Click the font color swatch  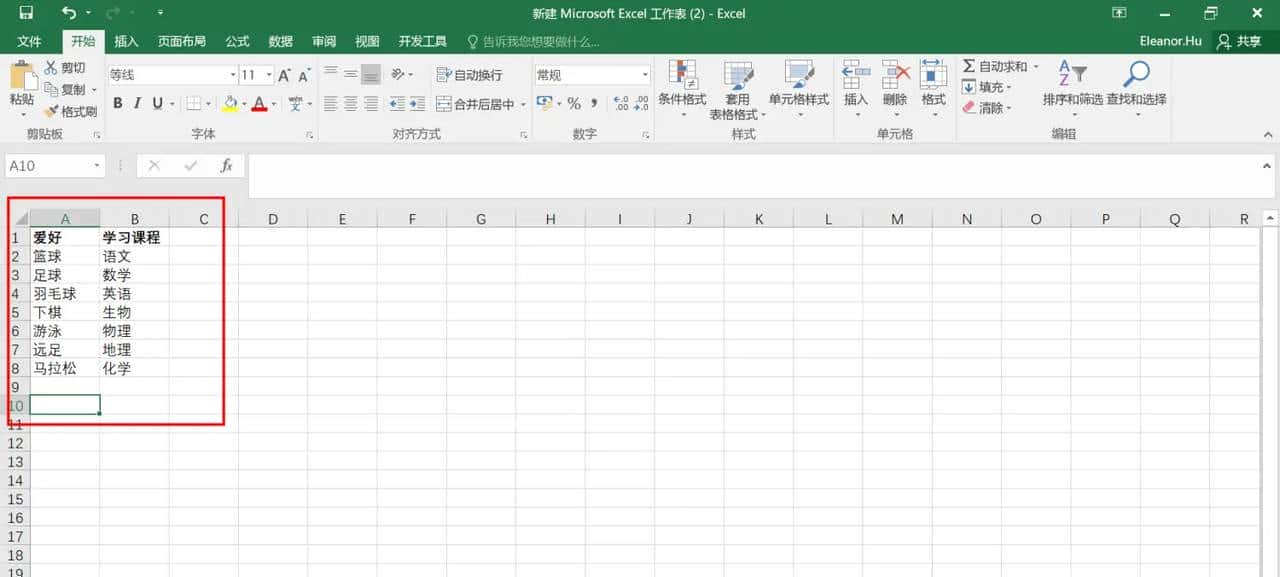click(x=260, y=103)
